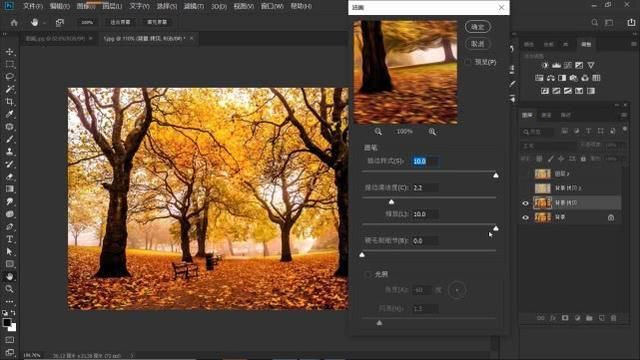This screenshot has width=640, height=360.
Task: Click the 100% zoom button in options bar
Action: [x=87, y=22]
